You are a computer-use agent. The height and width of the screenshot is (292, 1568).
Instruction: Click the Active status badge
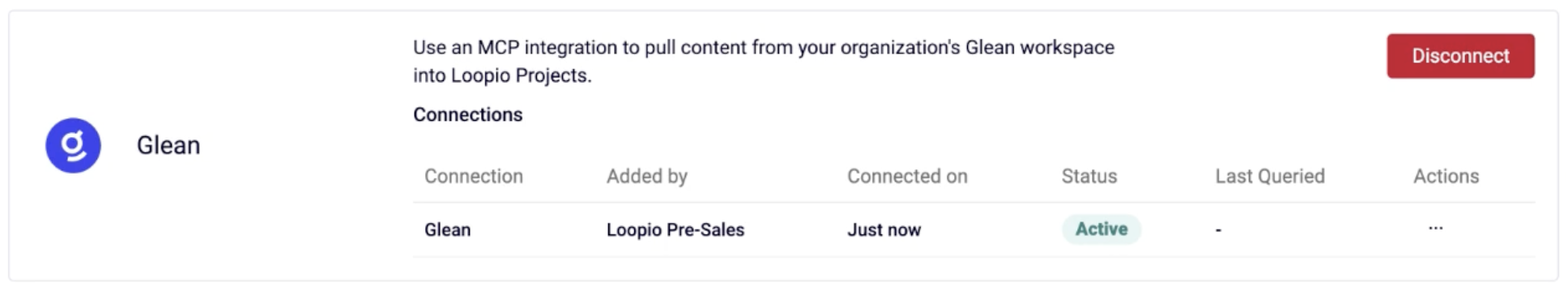[1101, 230]
